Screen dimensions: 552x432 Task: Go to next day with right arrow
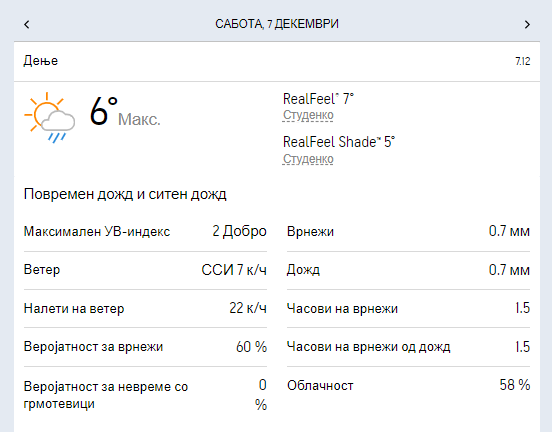point(527,24)
